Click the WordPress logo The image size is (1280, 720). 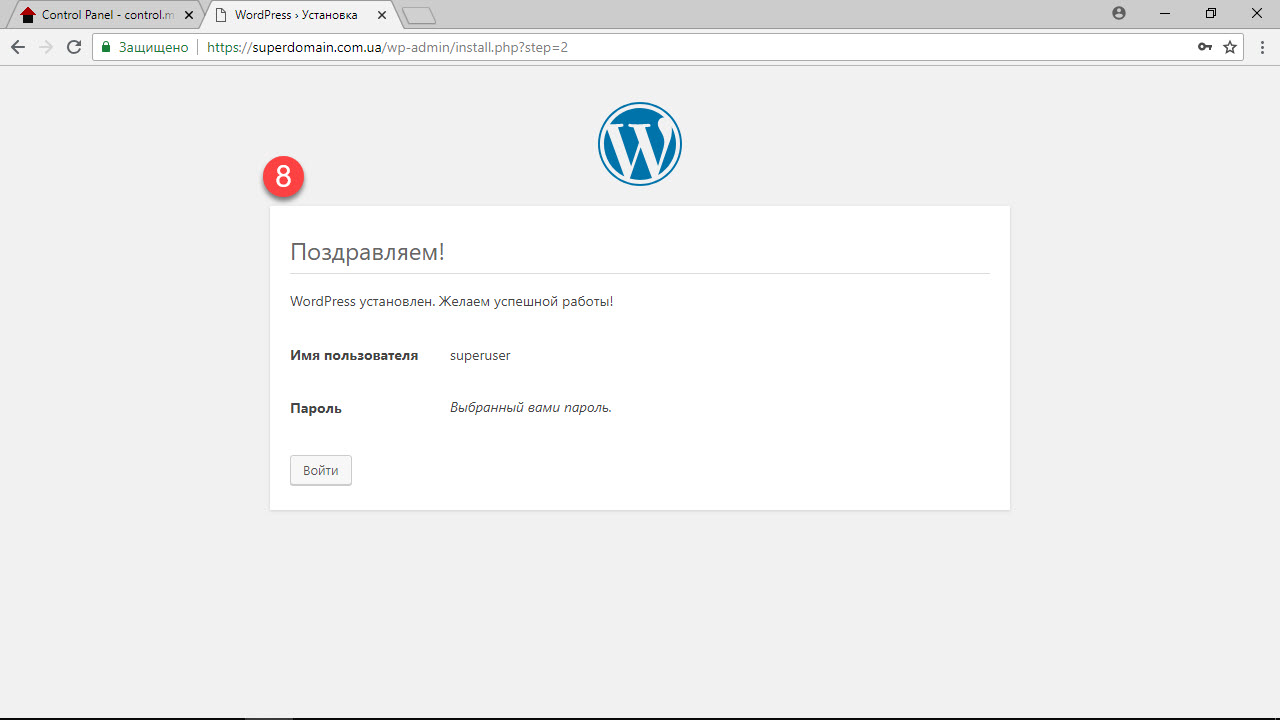640,144
